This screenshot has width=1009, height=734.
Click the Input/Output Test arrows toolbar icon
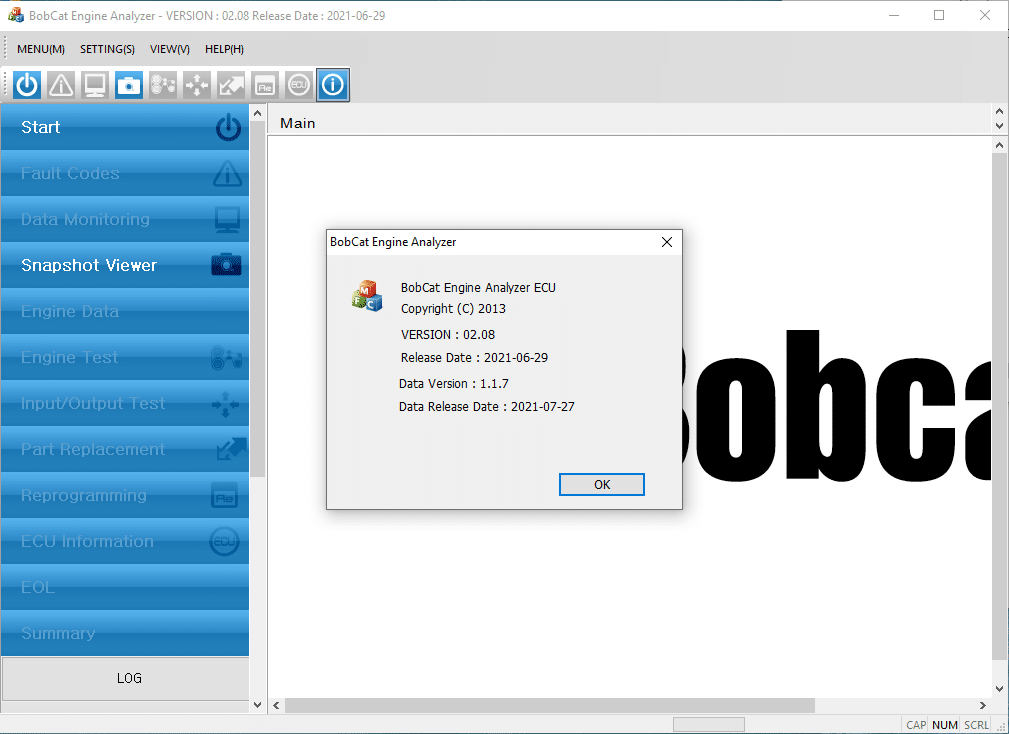click(x=197, y=86)
